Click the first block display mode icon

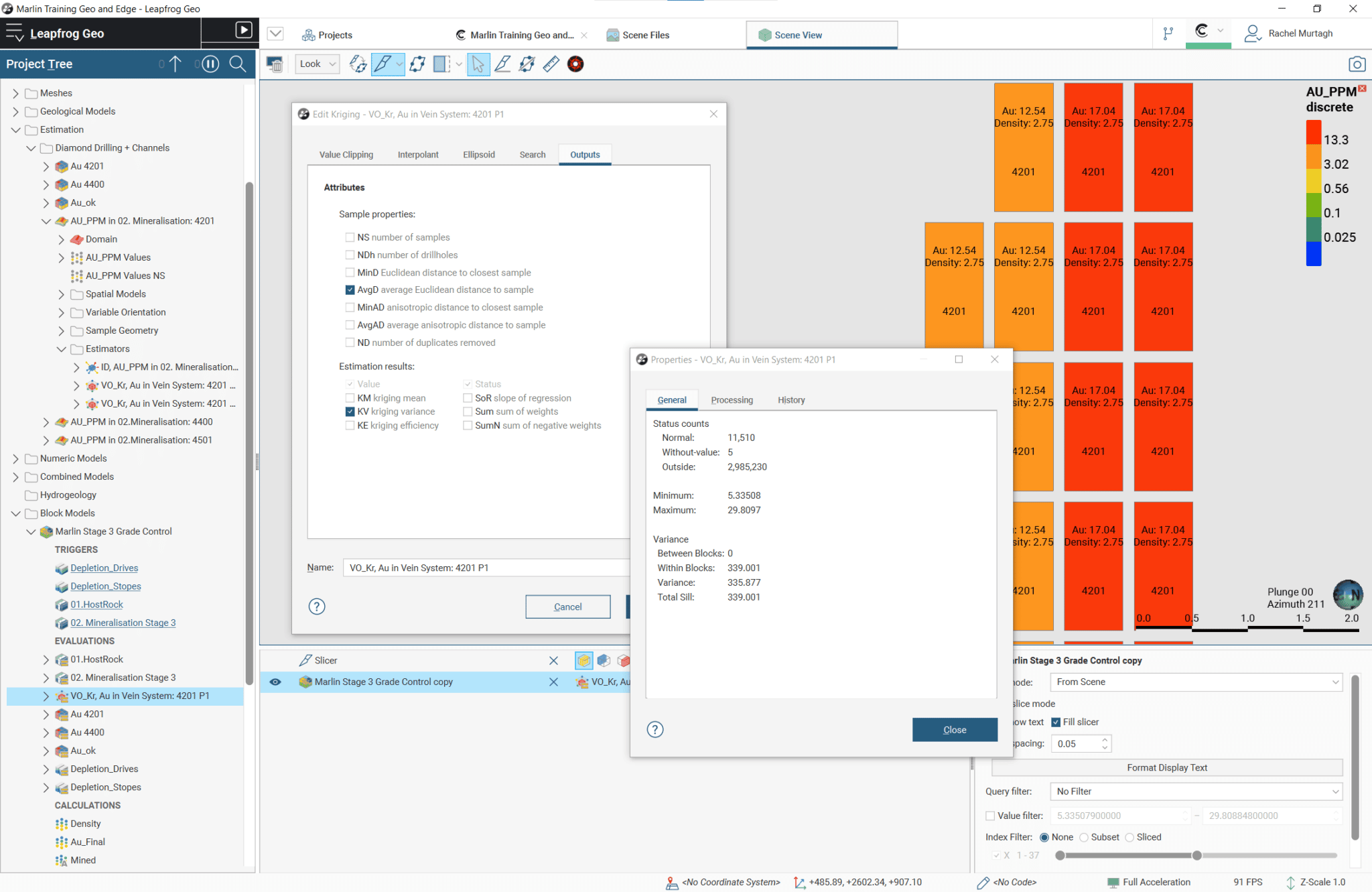click(584, 661)
